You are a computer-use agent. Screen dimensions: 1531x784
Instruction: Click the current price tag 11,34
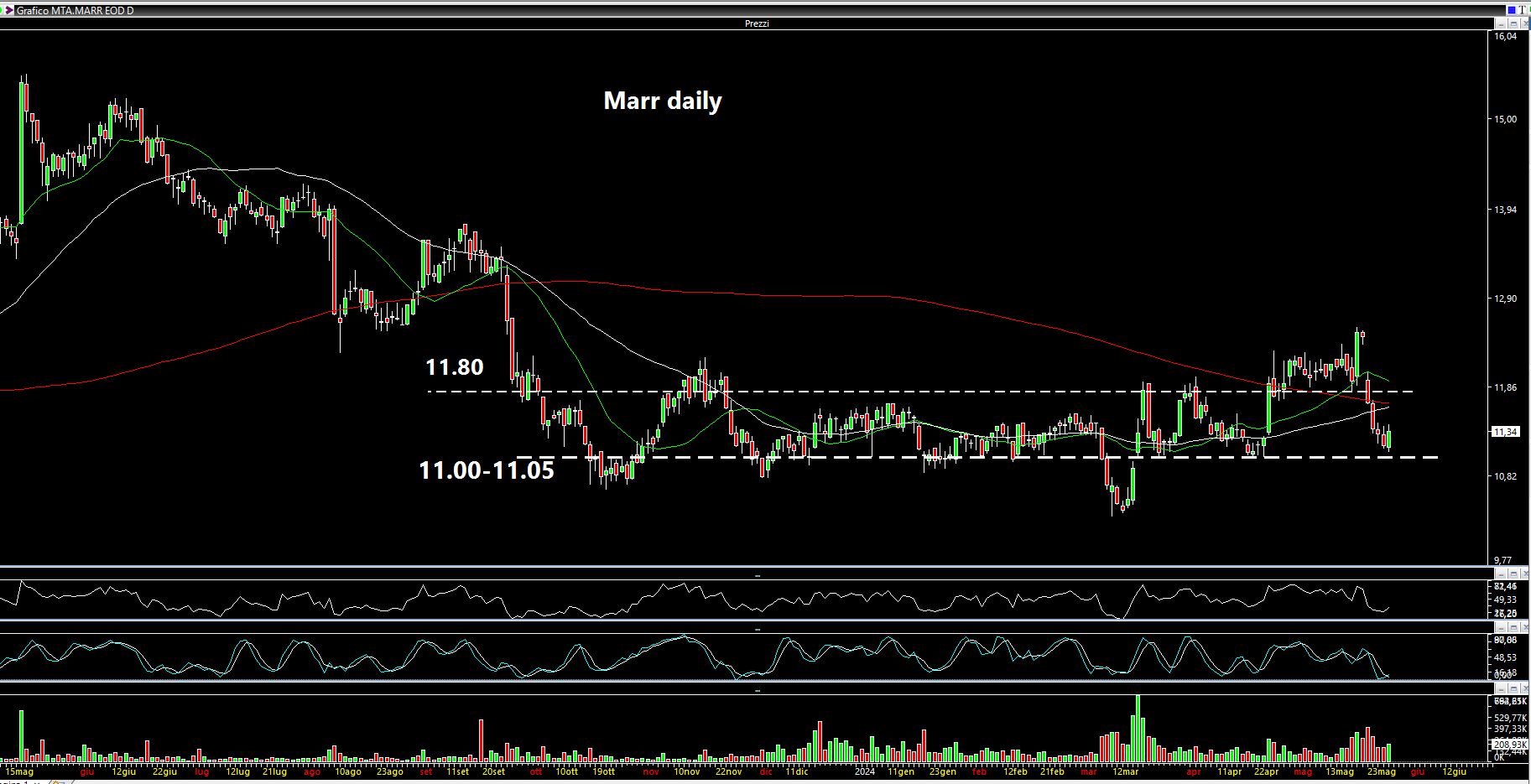(1506, 432)
